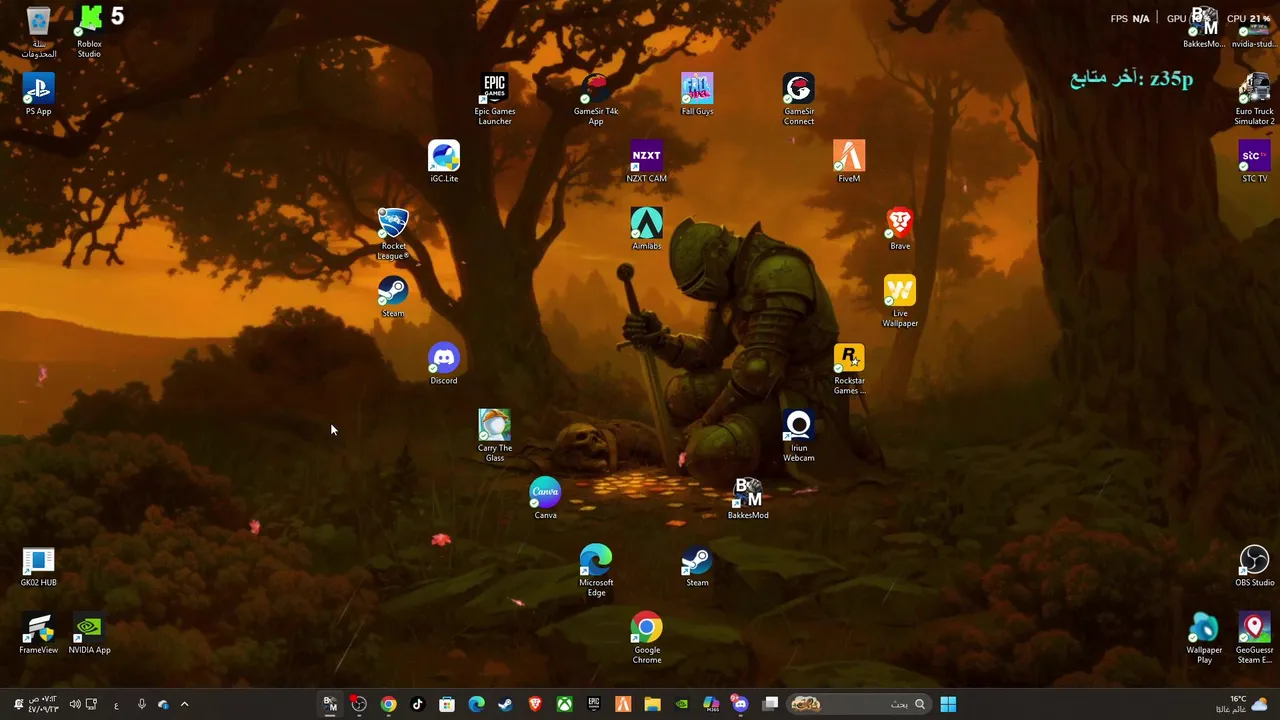1280x720 pixels.
Task: Launch GameSir T4k App shortcut
Action: click(x=596, y=99)
